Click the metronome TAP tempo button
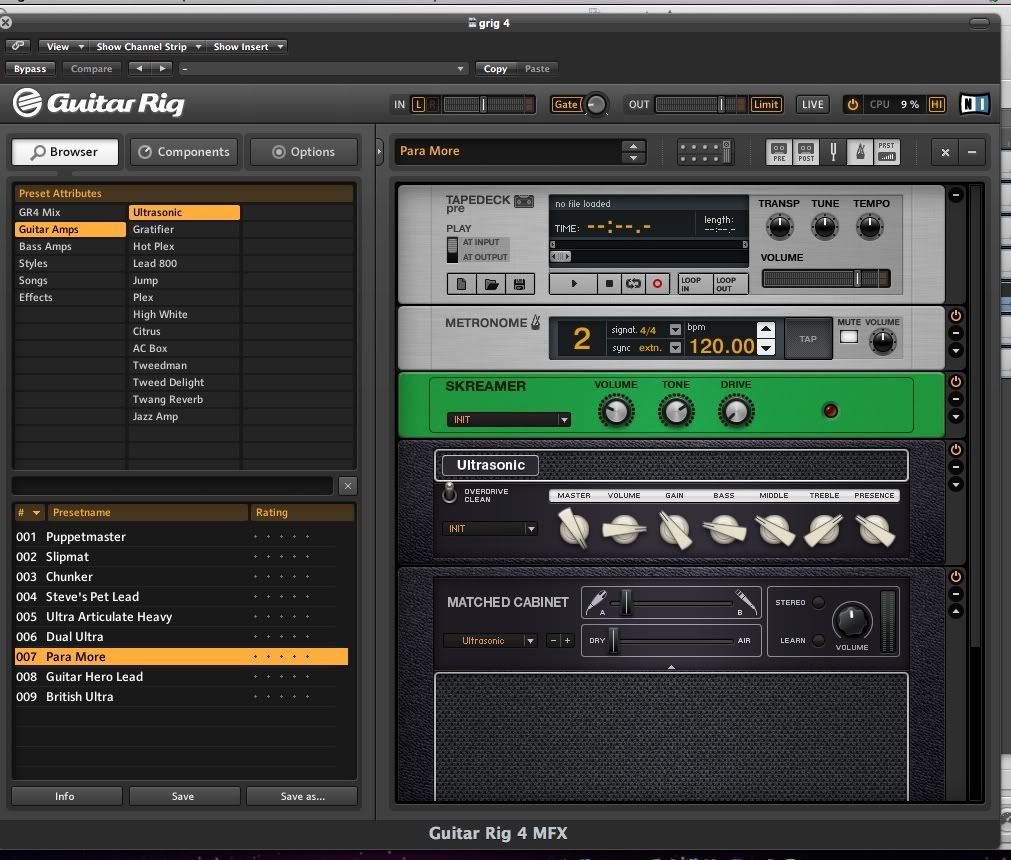Viewport: 1011px width, 860px height. click(x=808, y=338)
